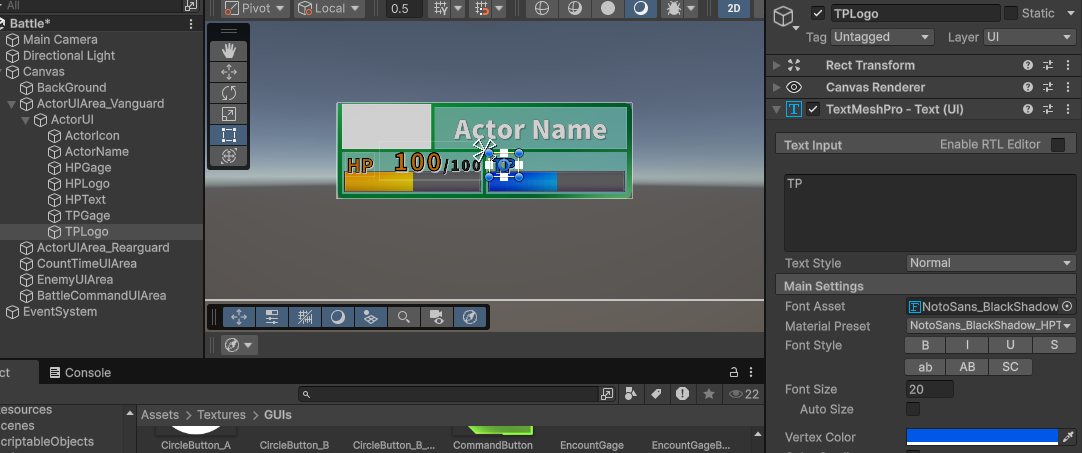Screen dimensions: 1082x453
Task: Click the eyedropper next to Vertex Color
Action: pyautogui.click(x=1068, y=437)
